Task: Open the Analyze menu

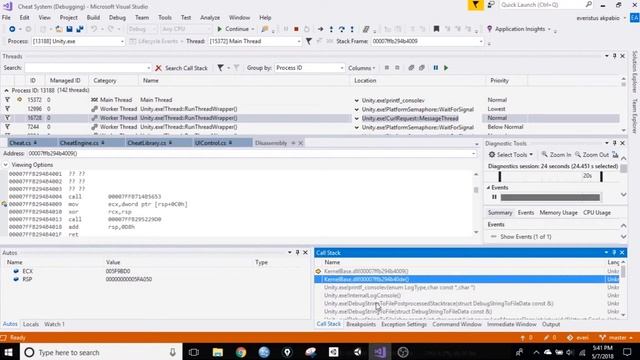Action: (x=210, y=18)
